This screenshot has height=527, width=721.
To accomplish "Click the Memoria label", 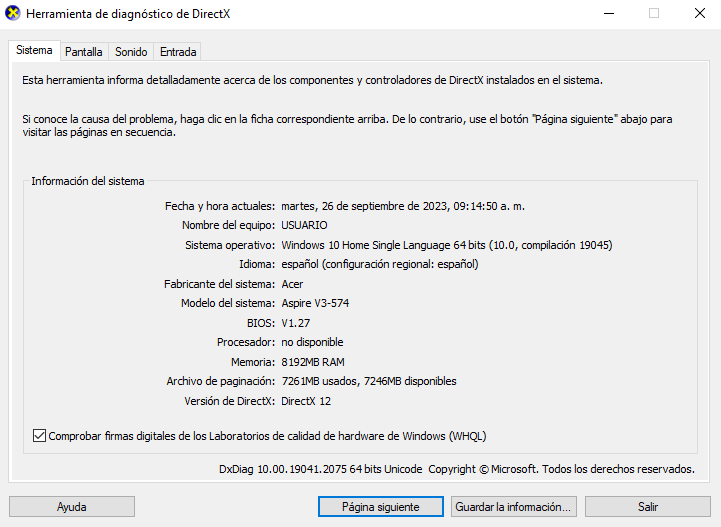I will pos(253,362).
